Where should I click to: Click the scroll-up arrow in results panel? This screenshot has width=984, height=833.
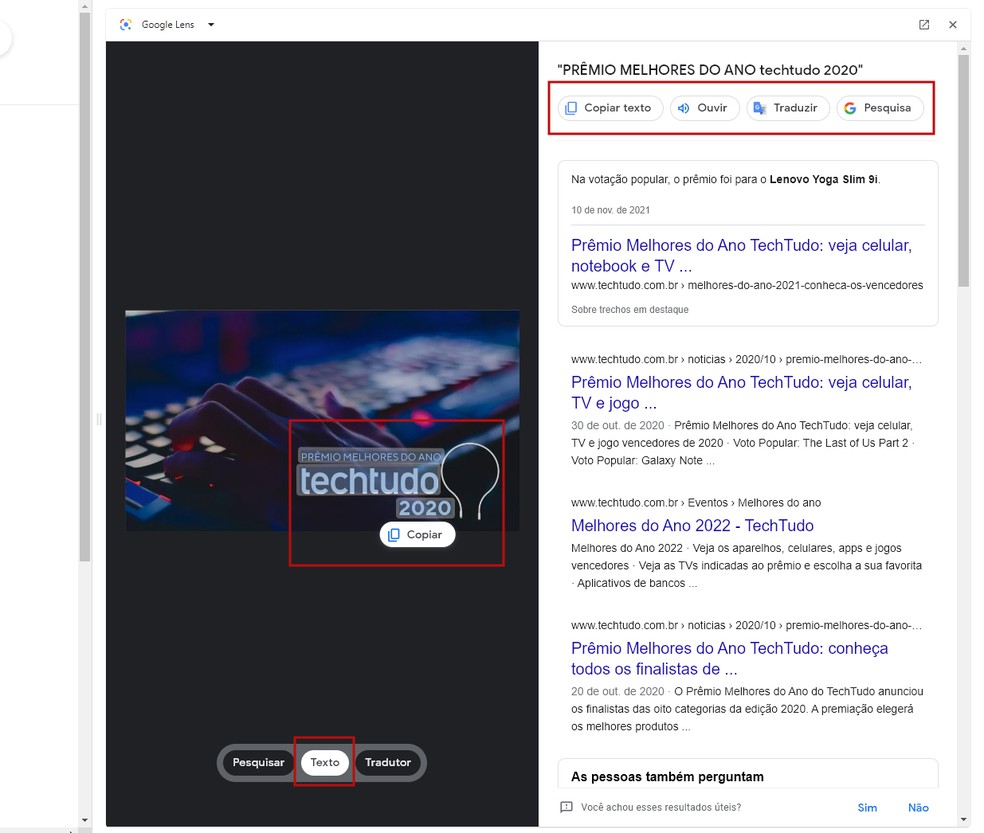click(964, 48)
